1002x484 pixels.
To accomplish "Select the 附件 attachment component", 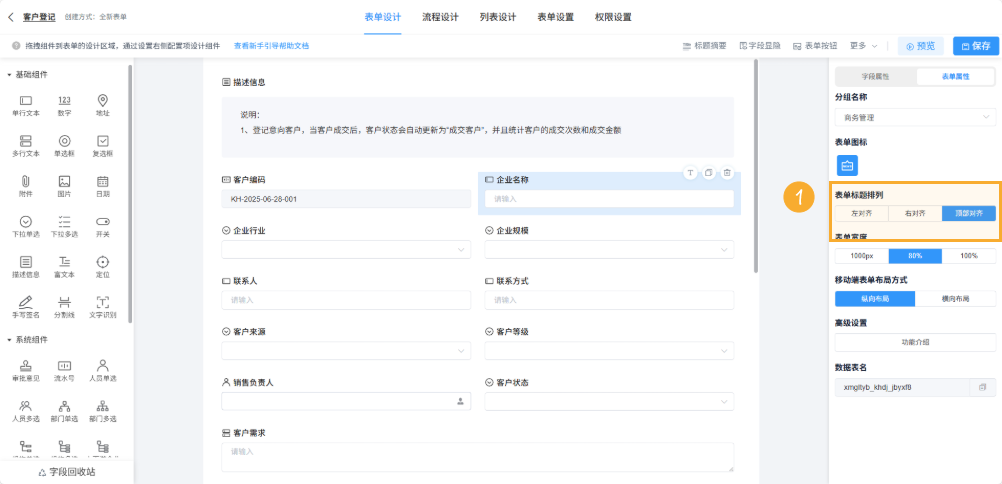I will click(26, 187).
